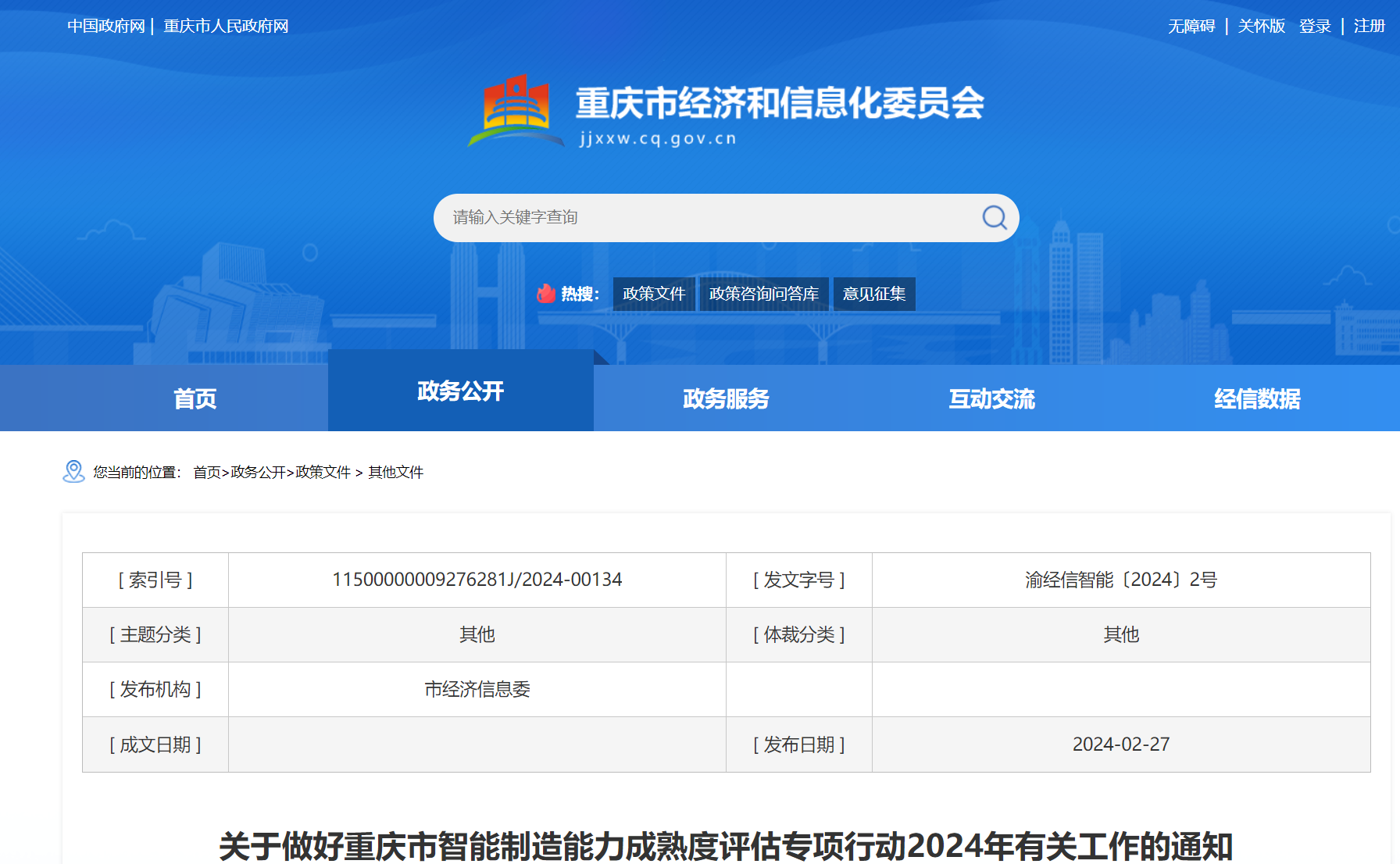Click the location pin breadcrumb icon

tap(74, 472)
